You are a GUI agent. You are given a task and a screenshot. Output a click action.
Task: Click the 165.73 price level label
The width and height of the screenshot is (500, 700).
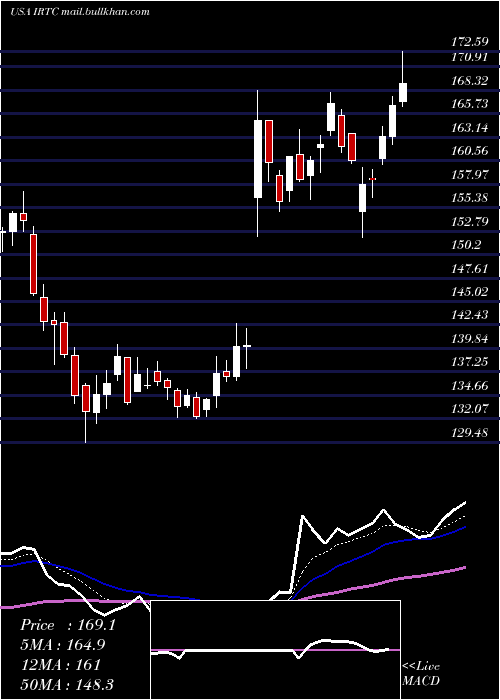pos(470,104)
